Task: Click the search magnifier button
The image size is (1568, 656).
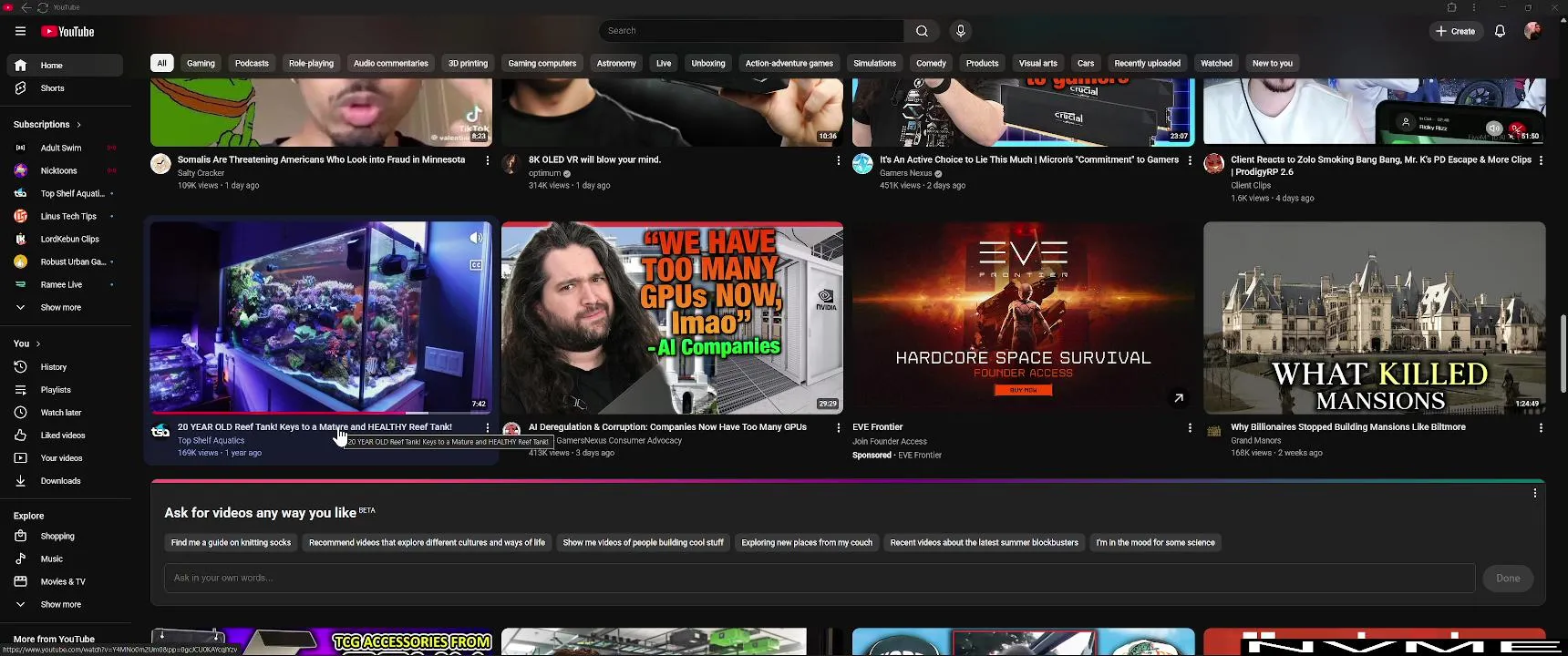Action: point(922,31)
